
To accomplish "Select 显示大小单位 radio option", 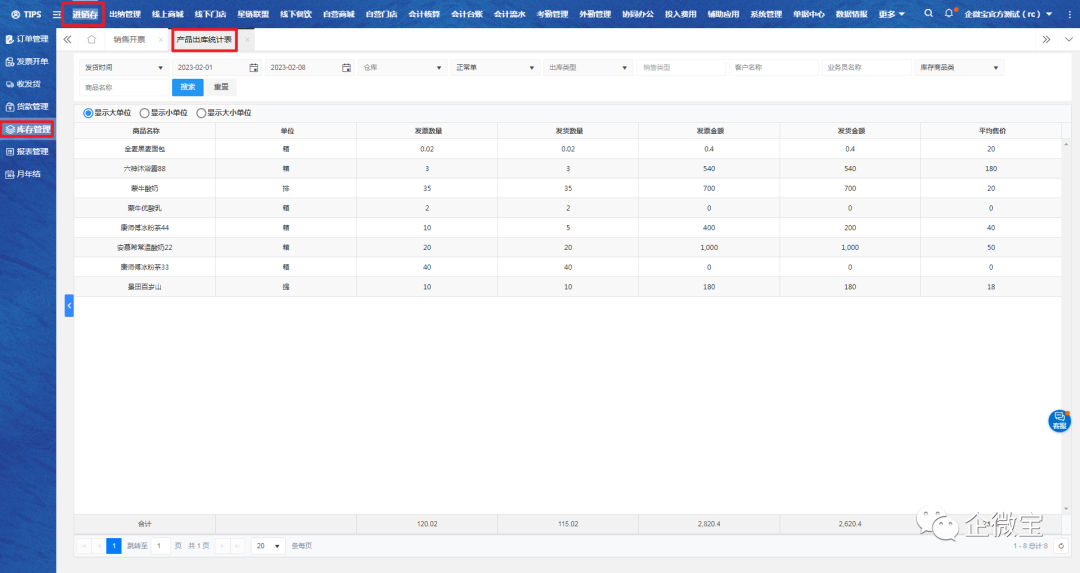I will tap(201, 113).
